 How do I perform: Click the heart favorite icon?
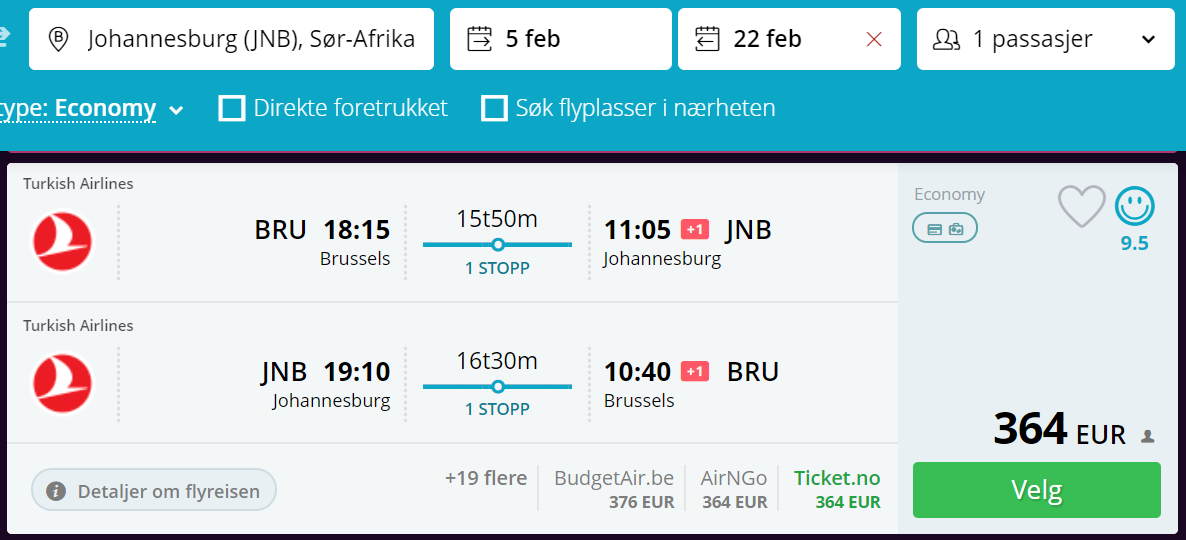1082,206
